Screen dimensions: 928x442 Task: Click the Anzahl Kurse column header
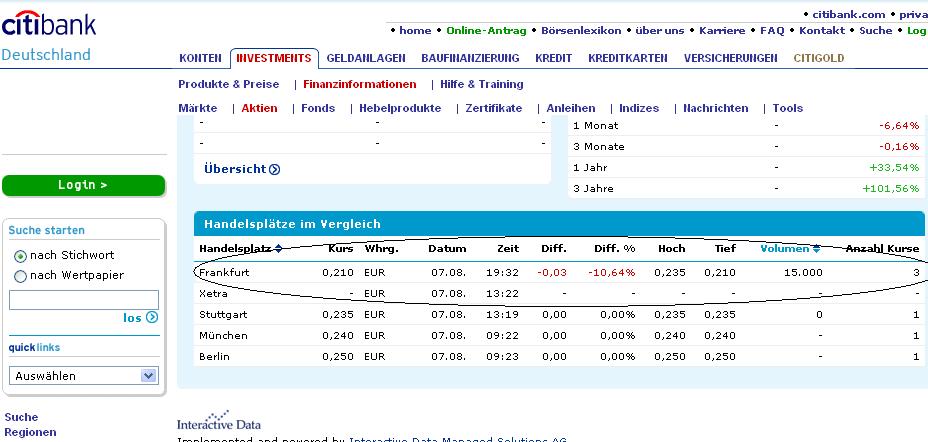tap(882, 249)
